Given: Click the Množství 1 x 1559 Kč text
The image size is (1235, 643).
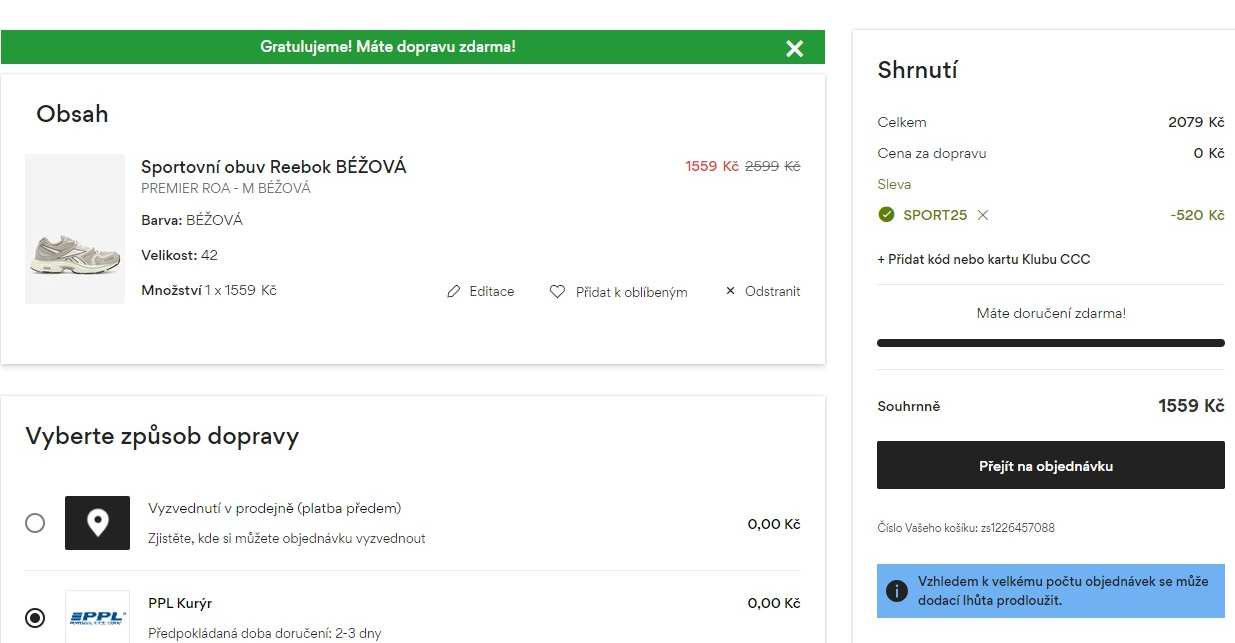Looking at the screenshot, I should [x=209, y=290].
